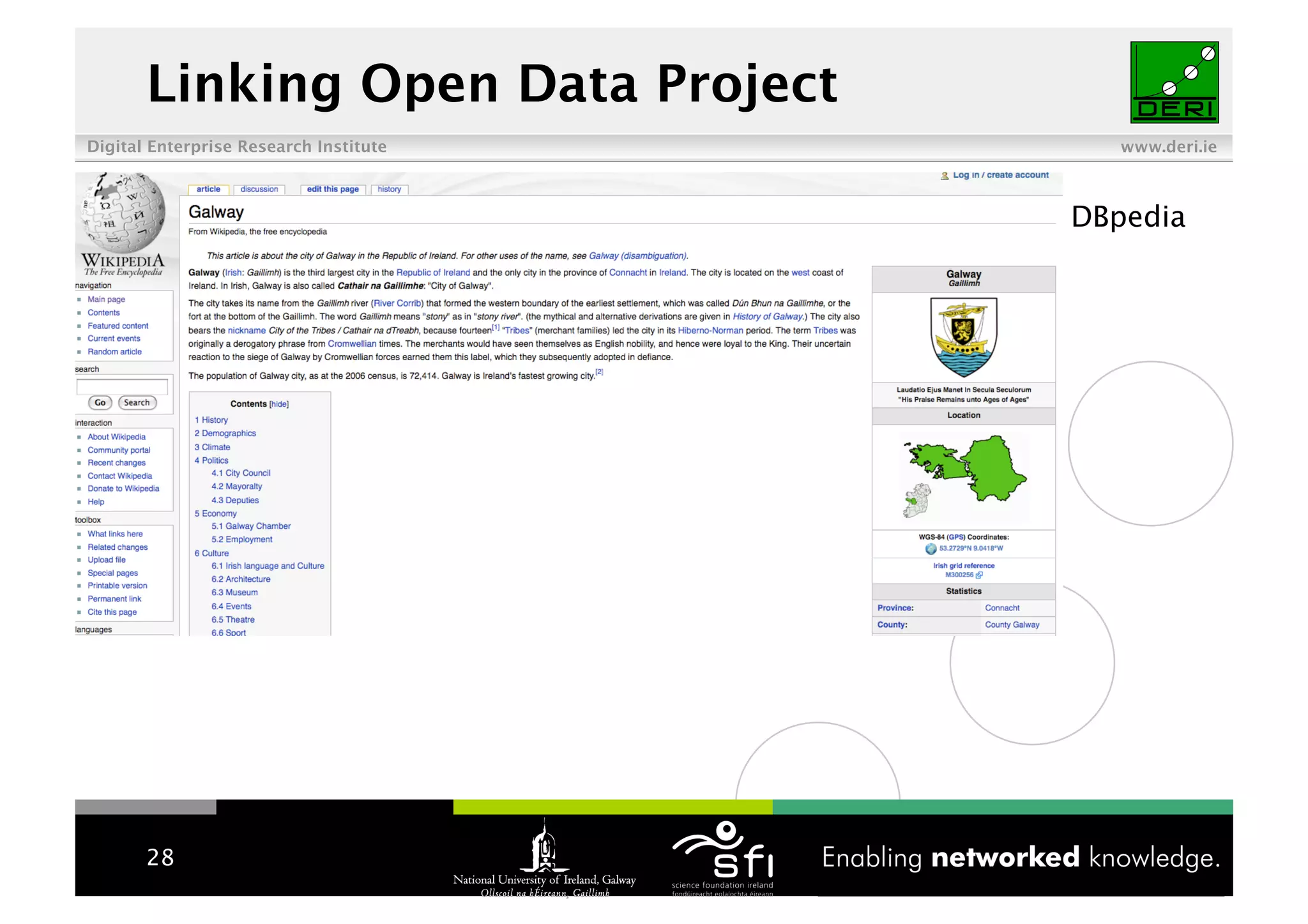
Task: Open Current events link
Action: coord(114,338)
